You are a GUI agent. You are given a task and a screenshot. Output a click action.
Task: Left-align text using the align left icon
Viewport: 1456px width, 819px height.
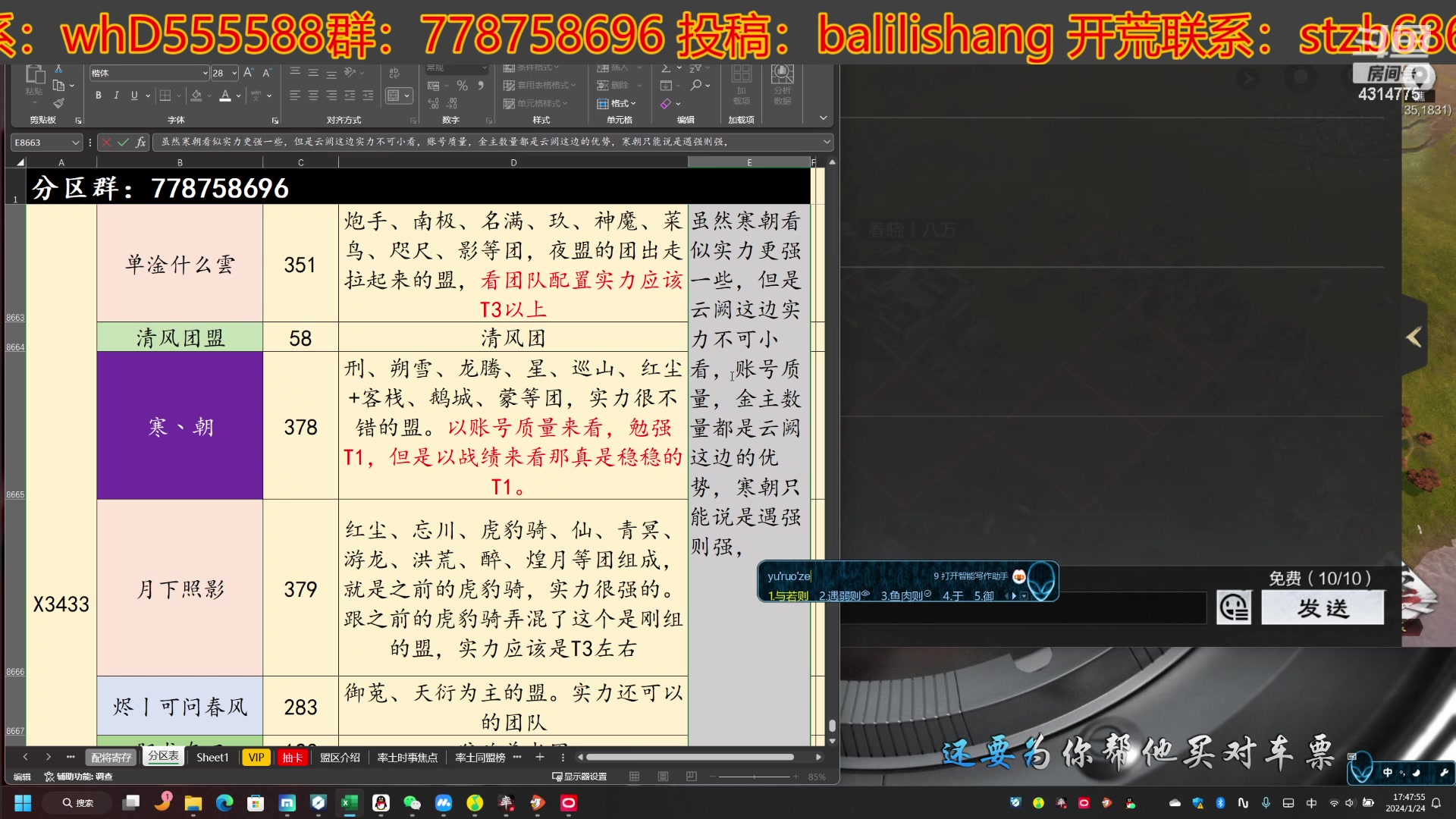[295, 96]
